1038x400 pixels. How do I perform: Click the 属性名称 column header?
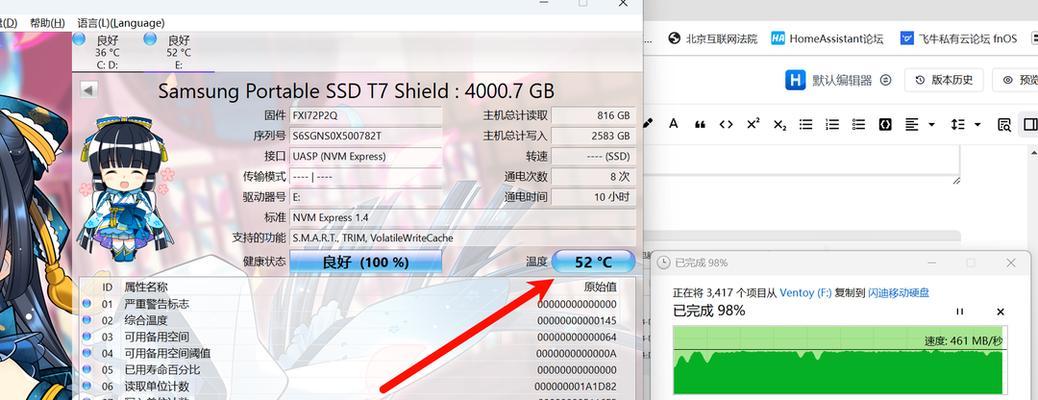pyautogui.click(x=146, y=287)
